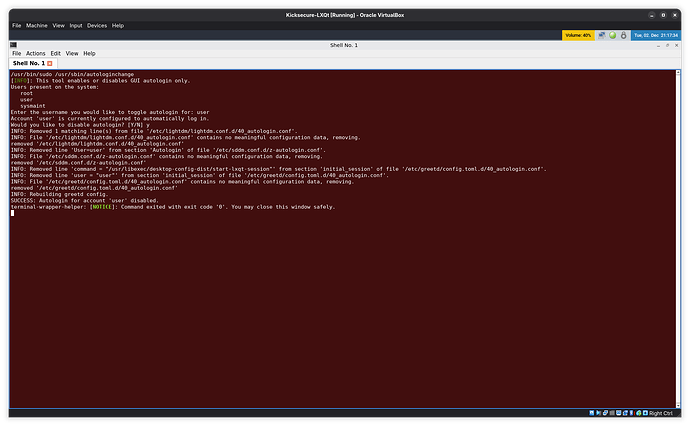Viewport: 690px width, 425px height.
Task: Maximize the Shell No. 1 terminal window
Action: [665, 44]
